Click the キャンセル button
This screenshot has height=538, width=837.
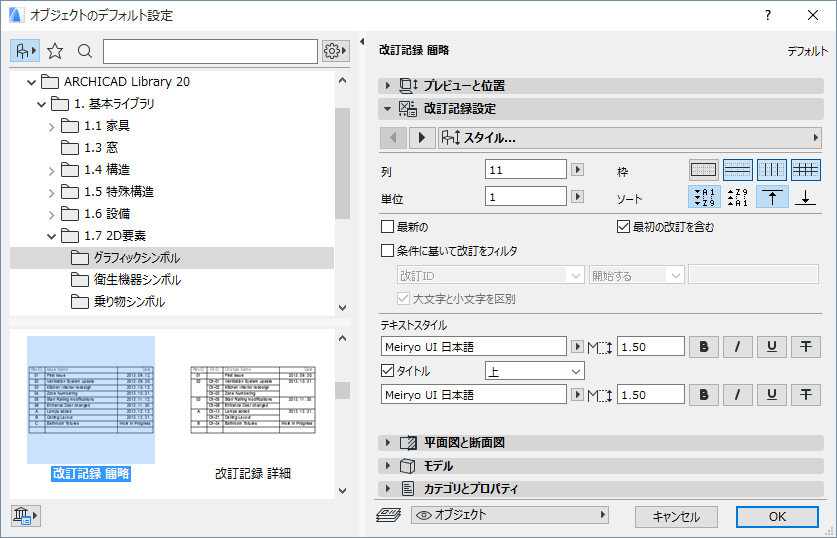pyautogui.click(x=676, y=516)
